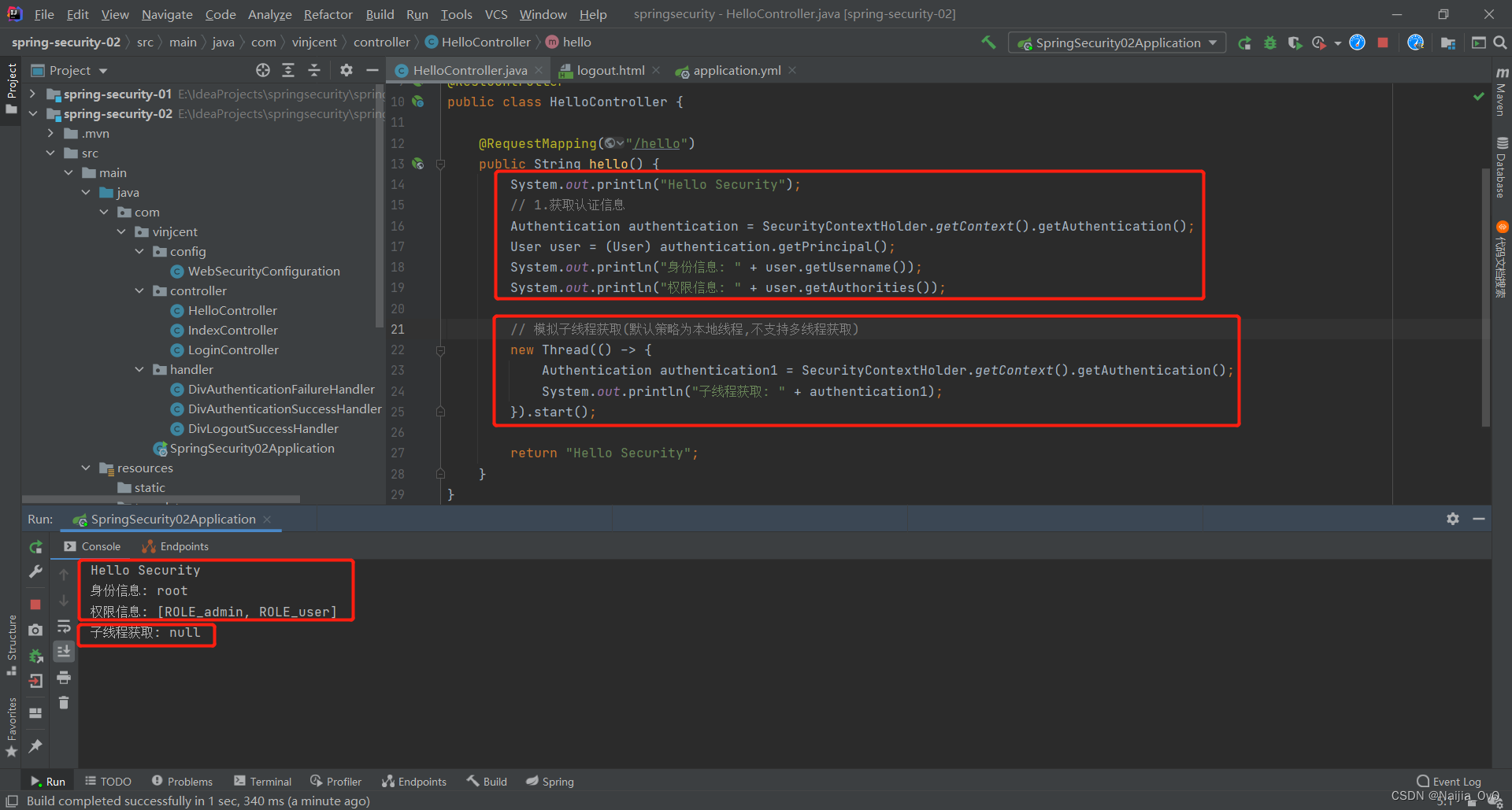Open the Spring tool window
The height and width of the screenshot is (810, 1512).
pyautogui.click(x=550, y=782)
